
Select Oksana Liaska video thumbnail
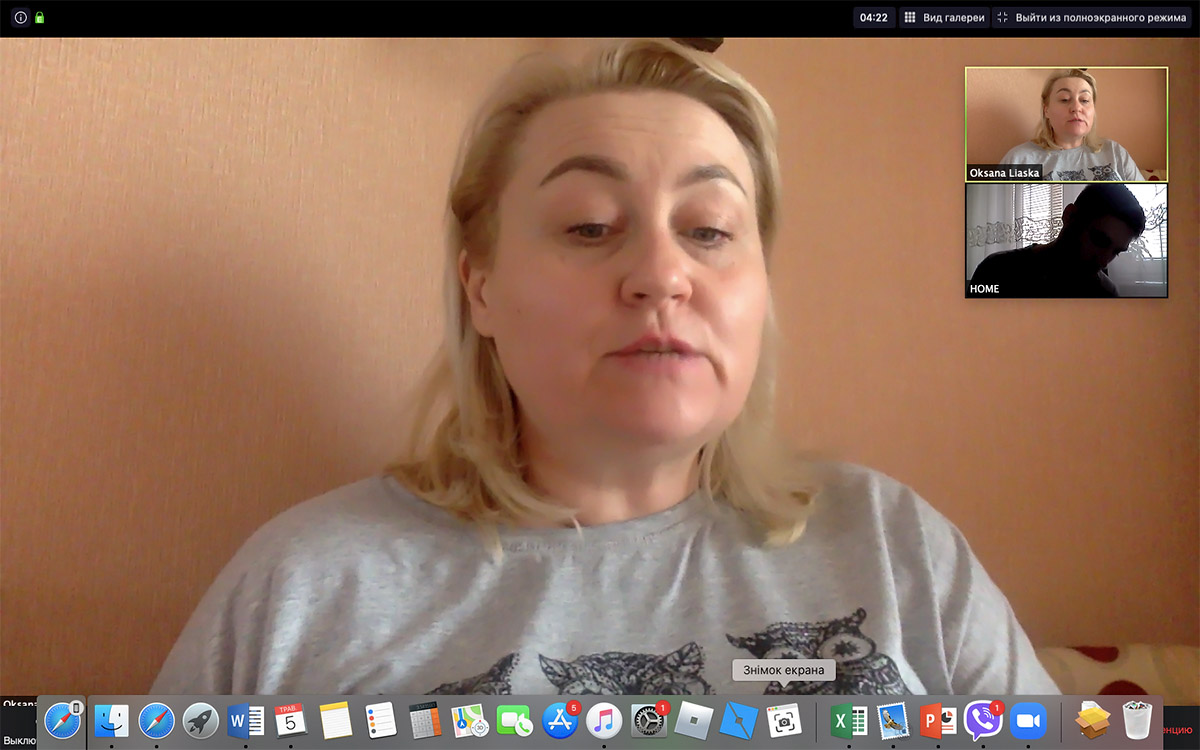tap(1066, 124)
